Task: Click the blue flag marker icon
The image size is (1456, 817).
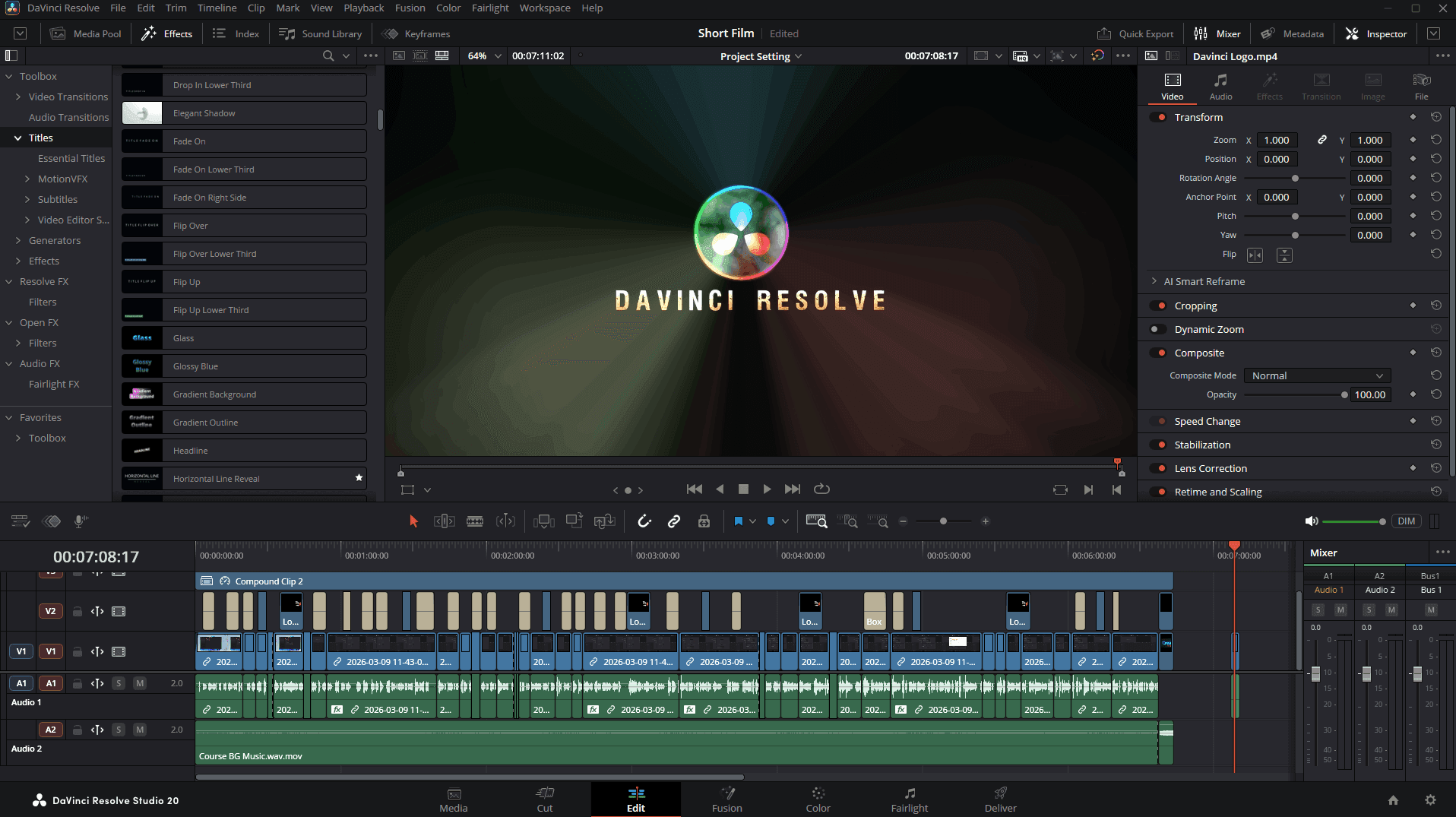Action: click(x=738, y=521)
